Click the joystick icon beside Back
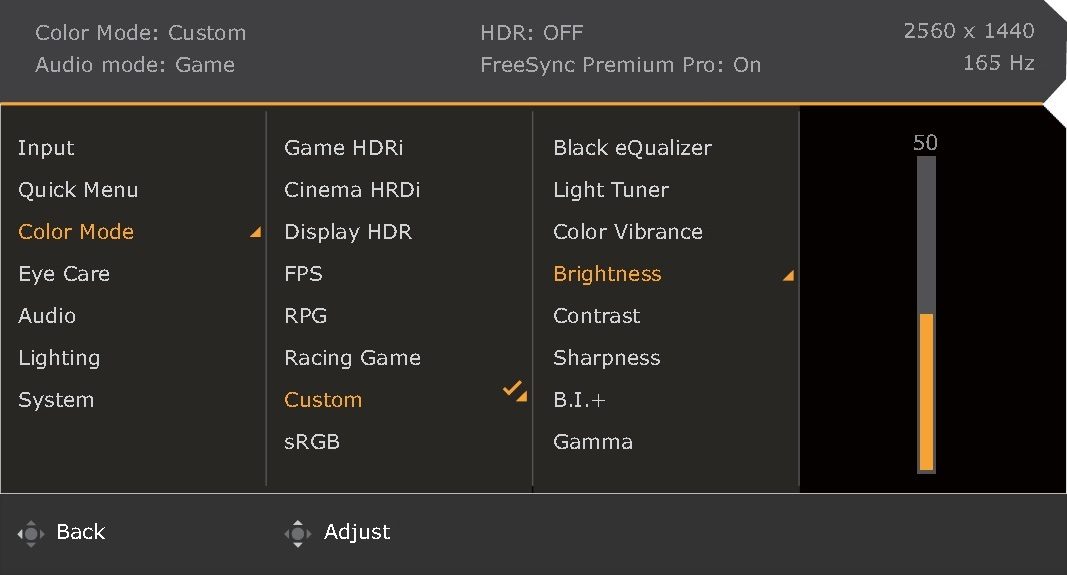The width and height of the screenshot is (1067, 575). [31, 533]
